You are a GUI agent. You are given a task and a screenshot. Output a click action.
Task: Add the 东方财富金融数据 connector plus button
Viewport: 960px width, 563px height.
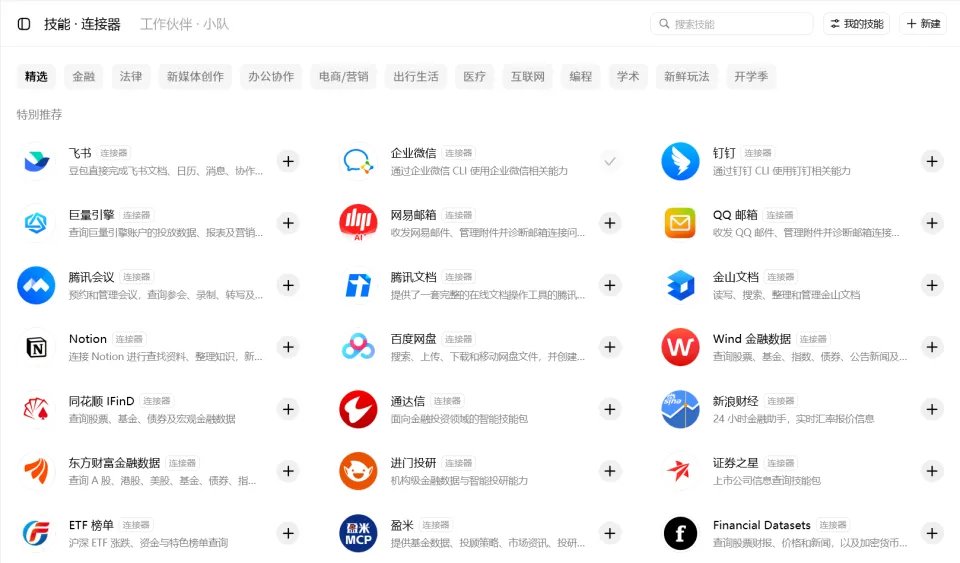click(288, 471)
